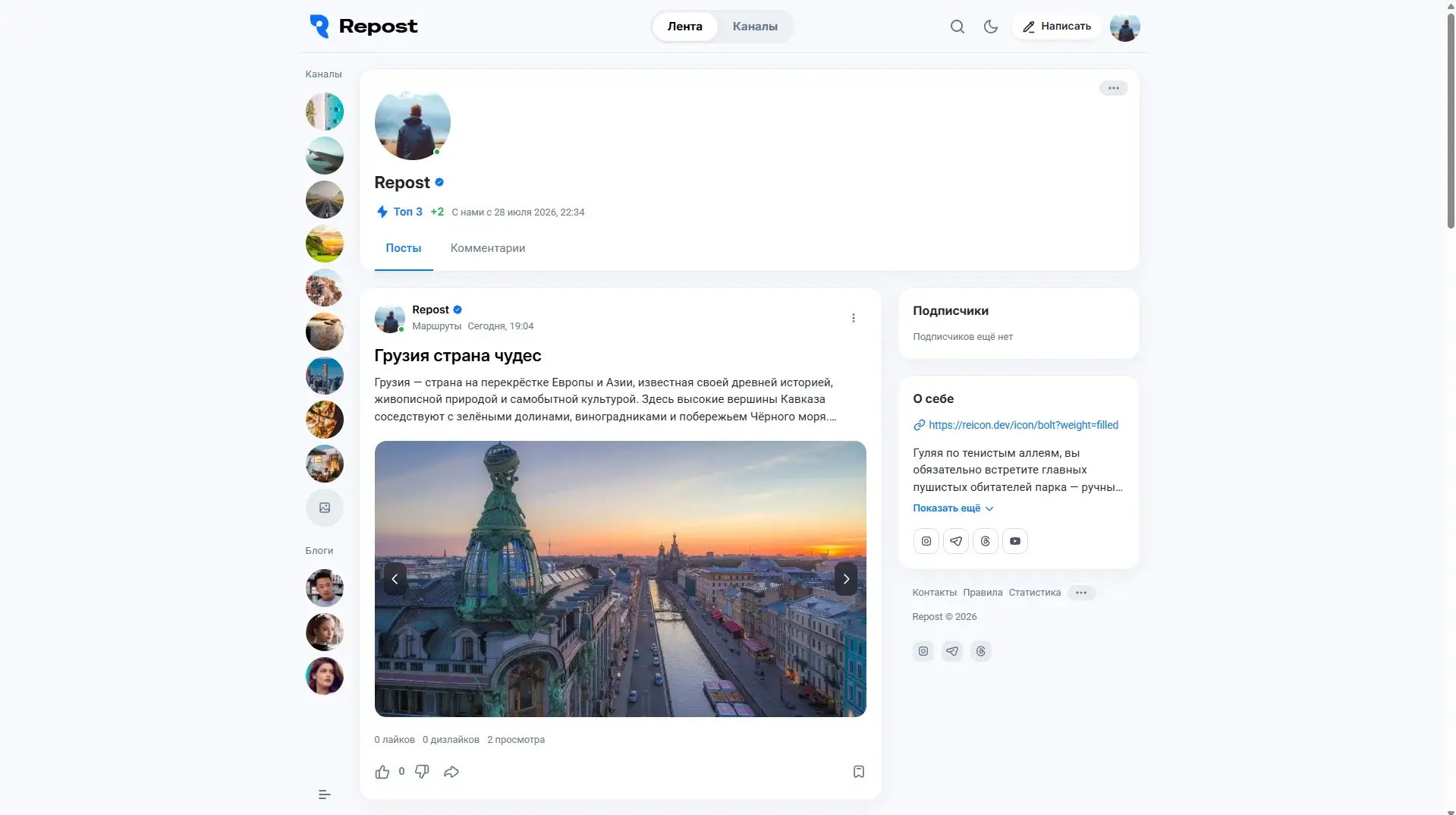The image size is (1456, 815).
Task: Open the Комментарии profile tab
Action: tap(488, 248)
